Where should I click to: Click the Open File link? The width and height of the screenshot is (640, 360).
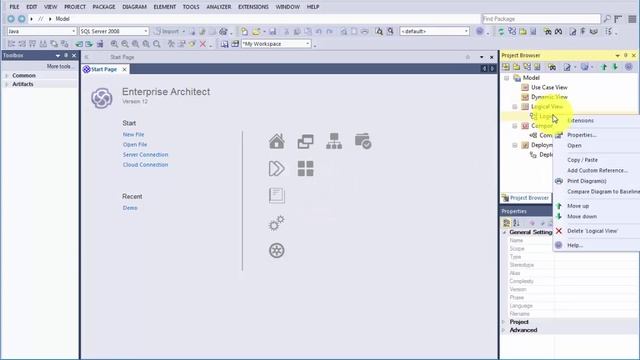[135, 144]
